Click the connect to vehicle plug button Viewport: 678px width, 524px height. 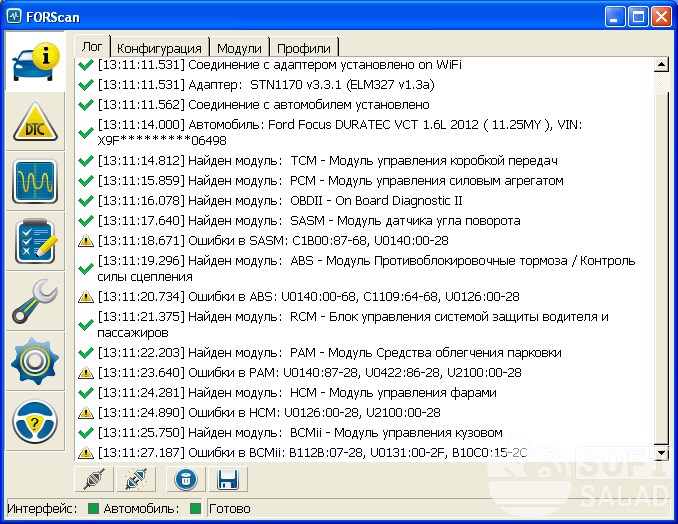tap(93, 480)
